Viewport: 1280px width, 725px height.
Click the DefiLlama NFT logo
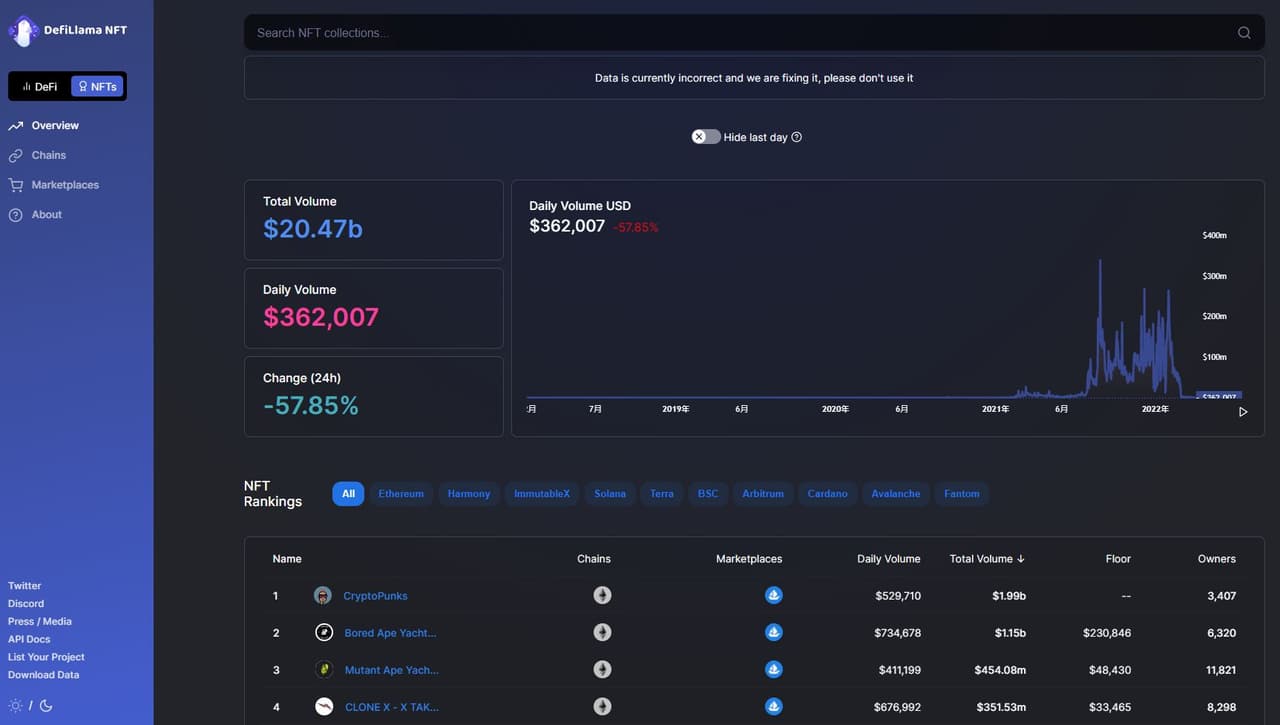[x=68, y=31]
